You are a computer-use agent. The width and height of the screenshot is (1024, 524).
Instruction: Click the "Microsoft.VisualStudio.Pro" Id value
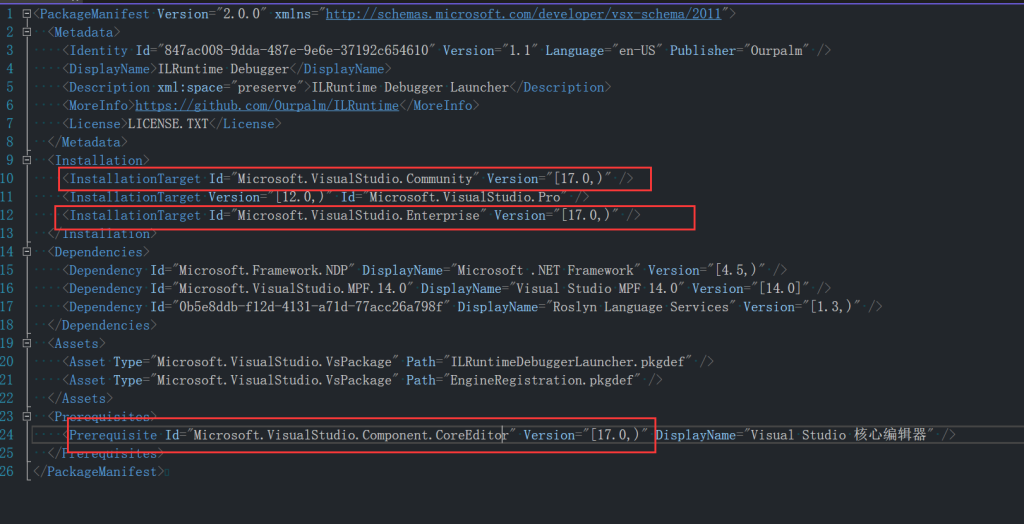[464, 197]
